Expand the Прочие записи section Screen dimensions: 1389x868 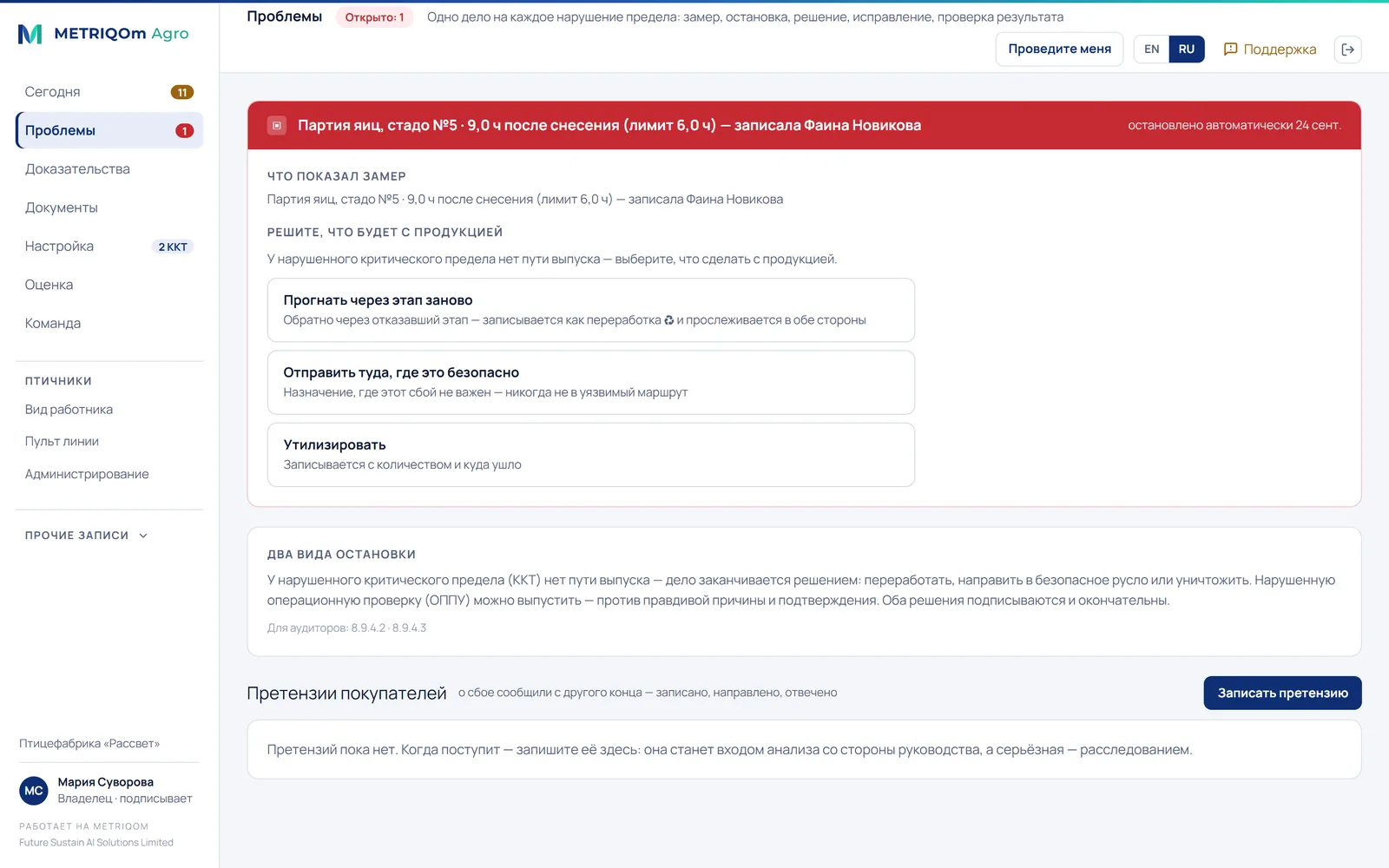point(87,536)
